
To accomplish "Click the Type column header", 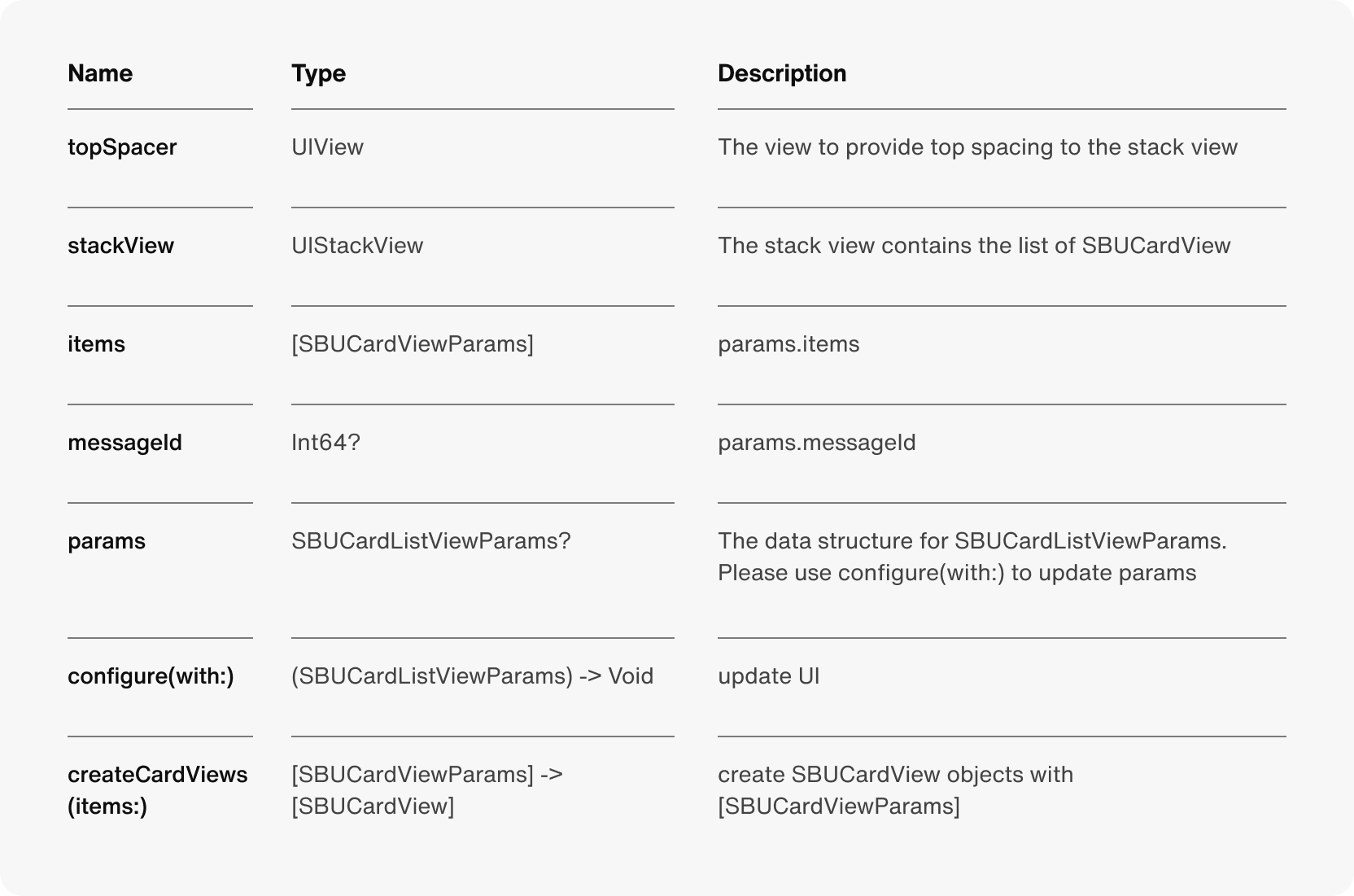I will click(318, 73).
